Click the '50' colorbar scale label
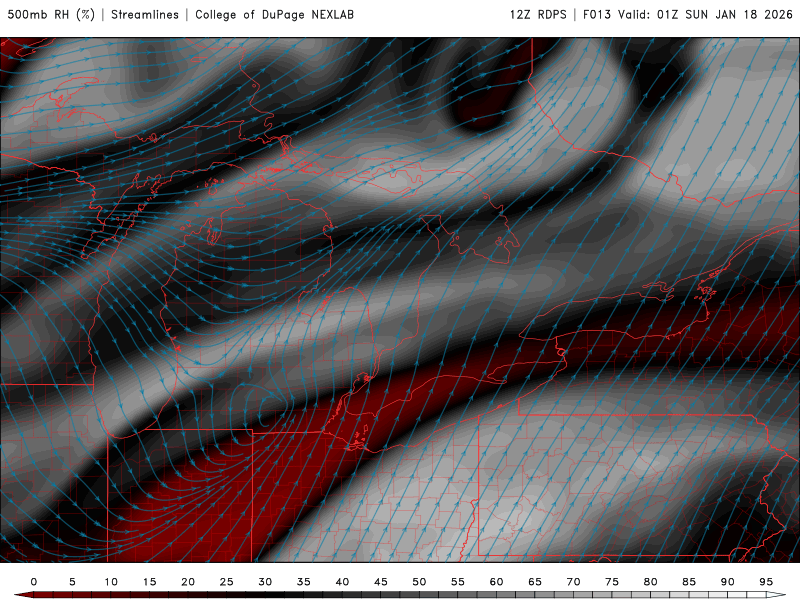This screenshot has width=800, height=600. click(419, 582)
